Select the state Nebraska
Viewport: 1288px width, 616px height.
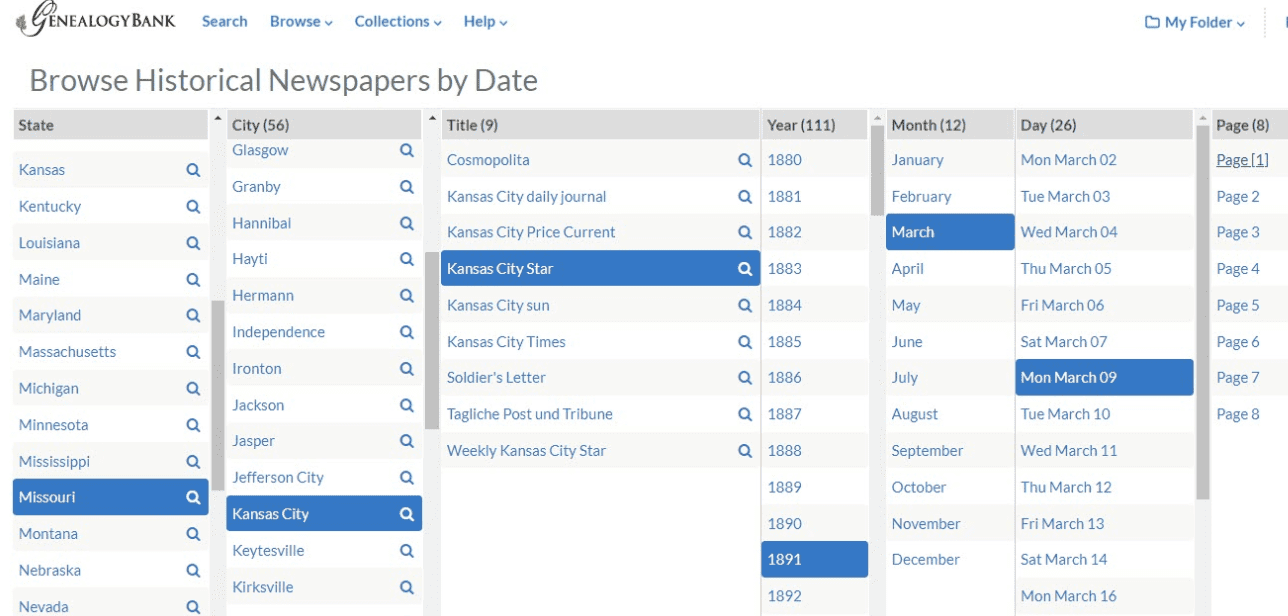point(50,570)
